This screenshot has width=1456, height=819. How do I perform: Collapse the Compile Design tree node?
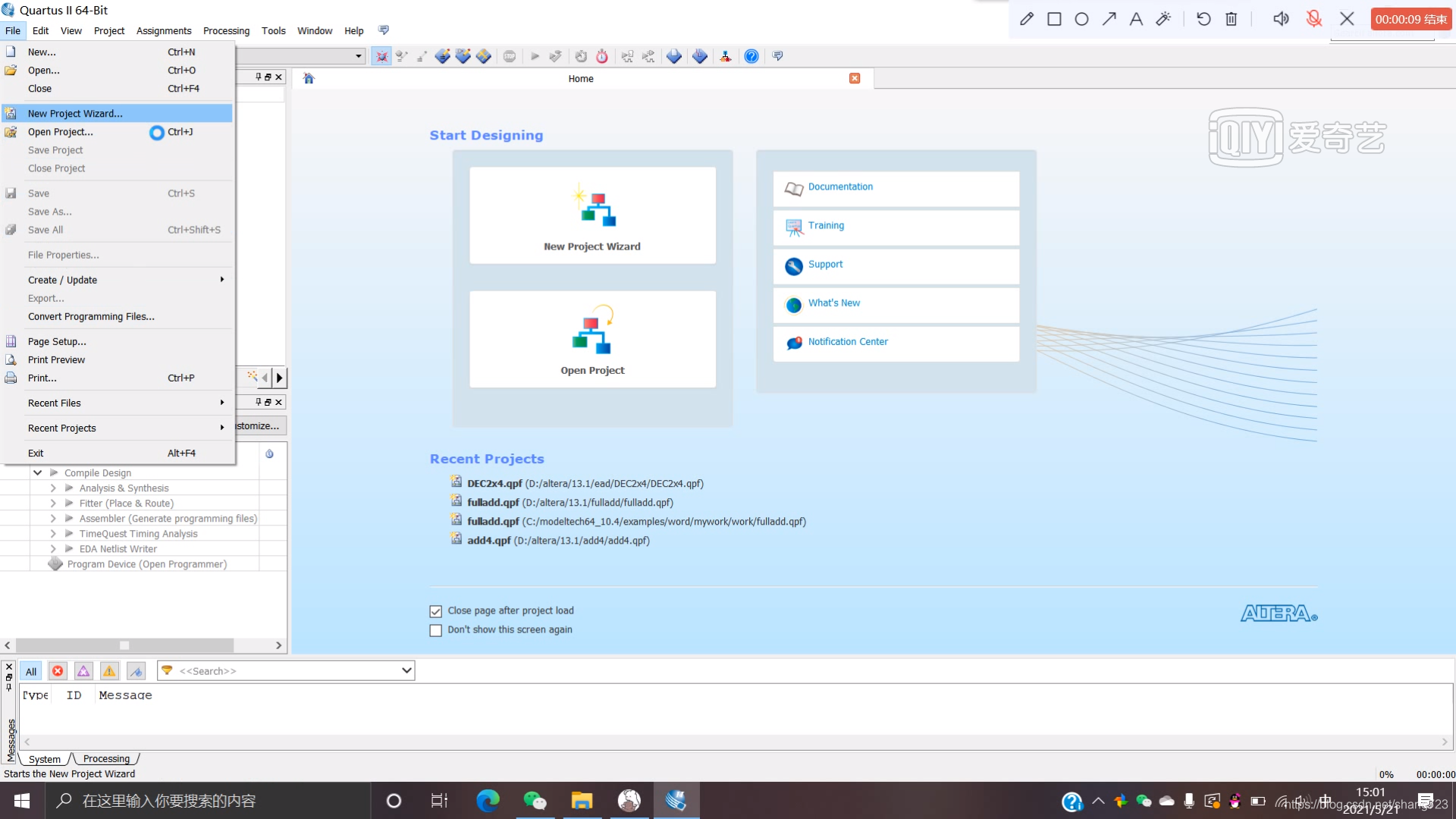(x=37, y=472)
